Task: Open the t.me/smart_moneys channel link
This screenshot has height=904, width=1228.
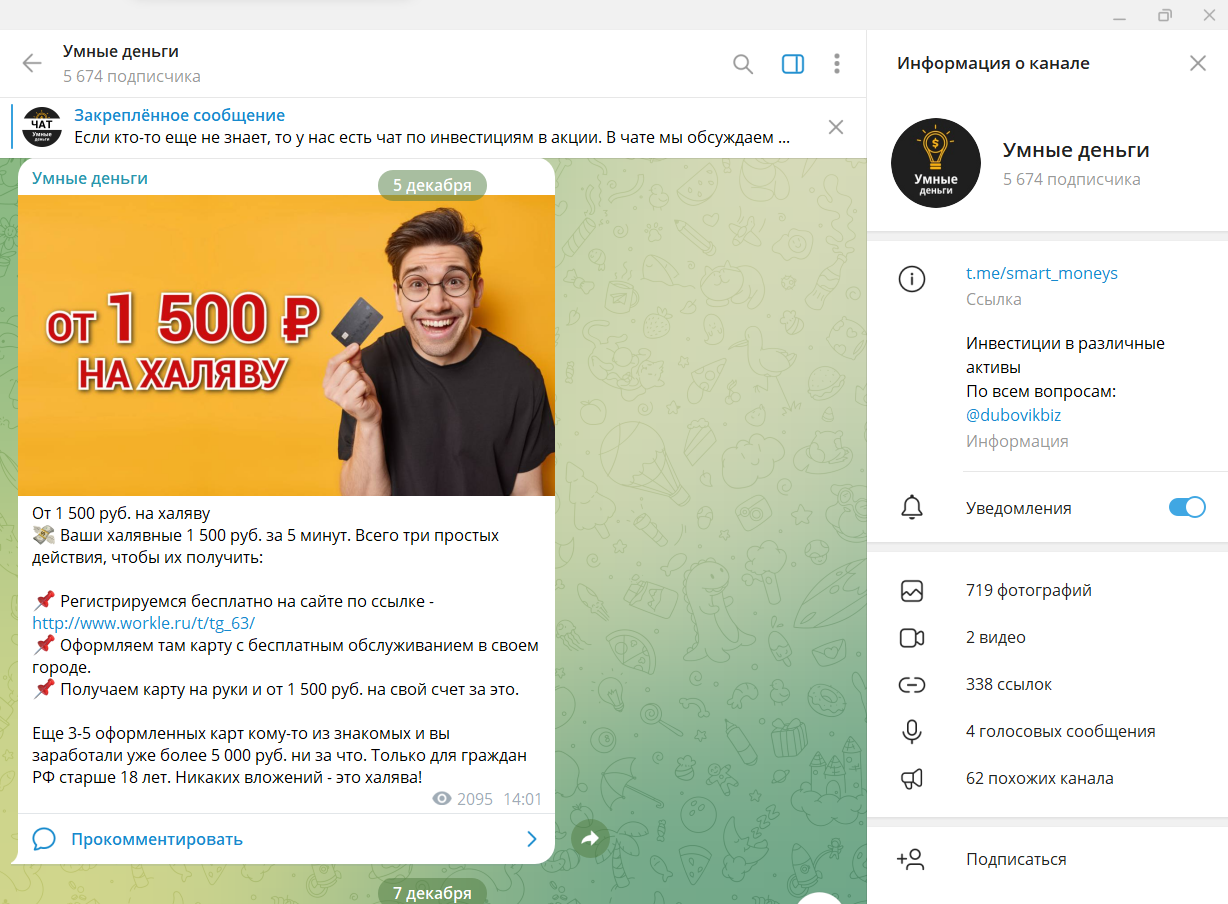Action: coord(1041,273)
